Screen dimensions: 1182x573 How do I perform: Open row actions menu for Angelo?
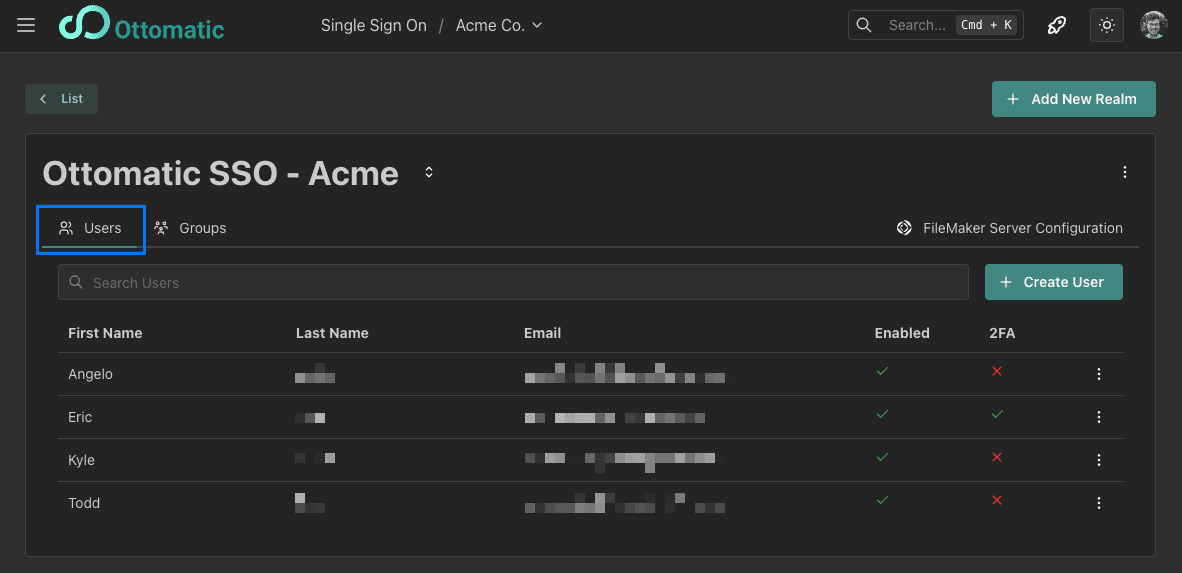pos(1099,374)
